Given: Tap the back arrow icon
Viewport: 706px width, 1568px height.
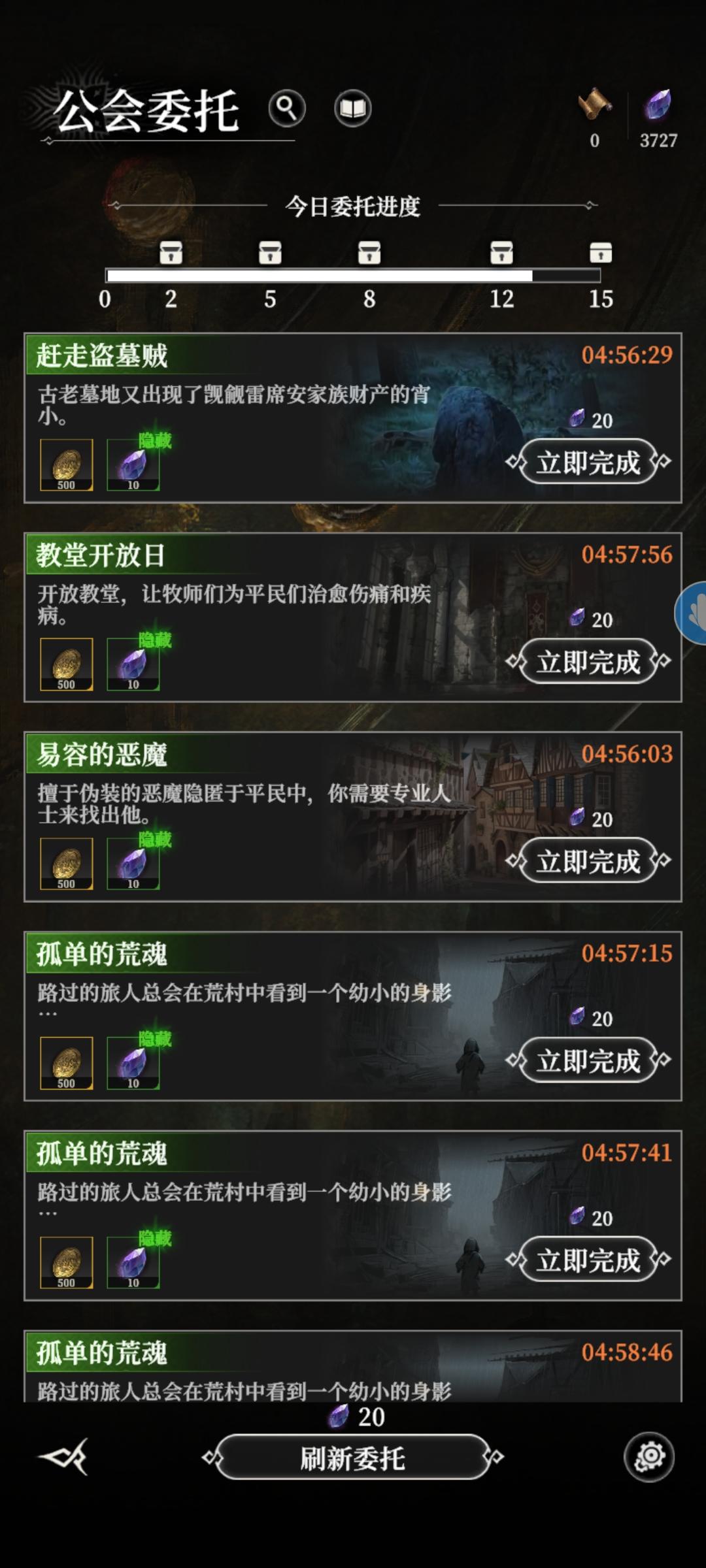Looking at the screenshot, I should coord(63,1456).
